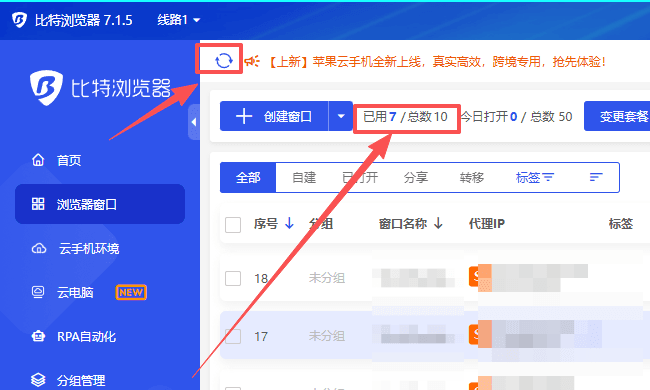Click the BitBrowser shield logo in title bar
The image size is (650, 390).
click(19, 19)
